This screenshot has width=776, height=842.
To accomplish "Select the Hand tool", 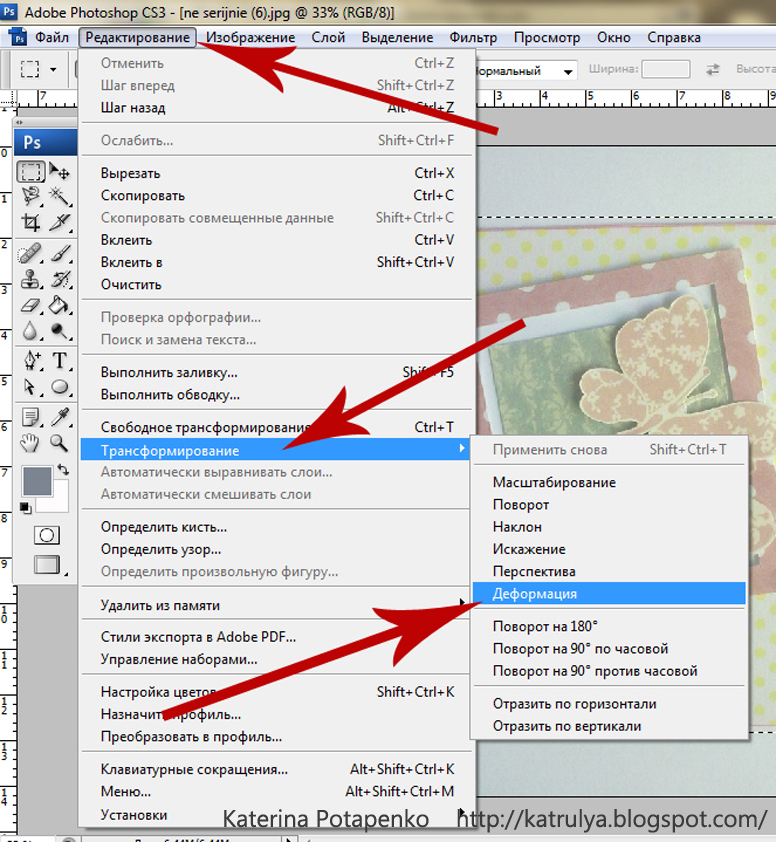I will pyautogui.click(x=31, y=443).
